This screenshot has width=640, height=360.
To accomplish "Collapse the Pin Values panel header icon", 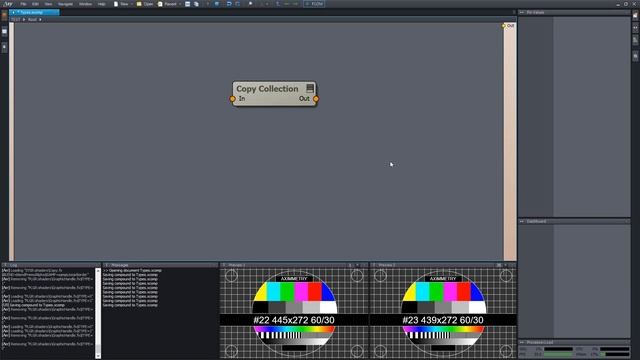I will click(x=522, y=13).
